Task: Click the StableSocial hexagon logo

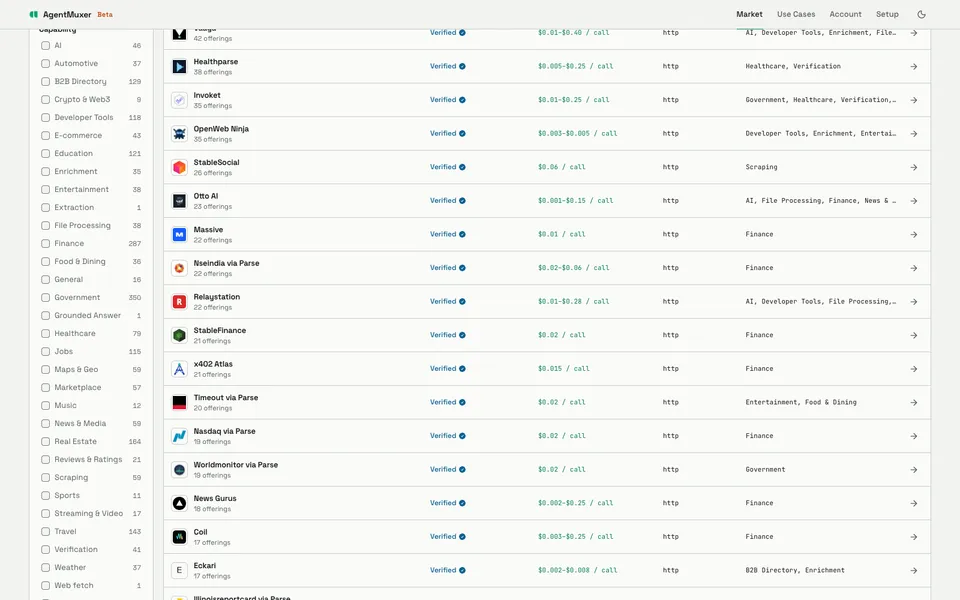Action: point(179,167)
